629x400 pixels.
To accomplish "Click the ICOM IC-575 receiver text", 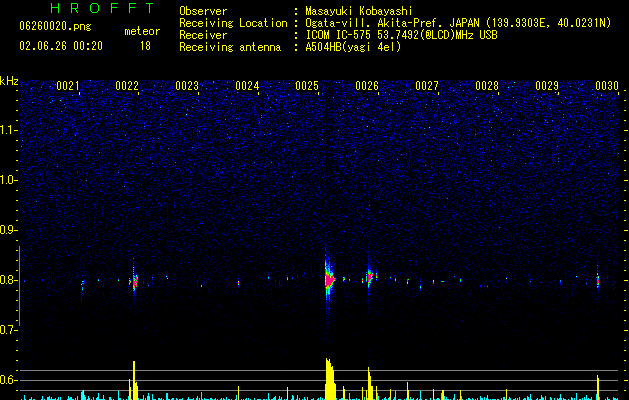I will [x=401, y=35].
